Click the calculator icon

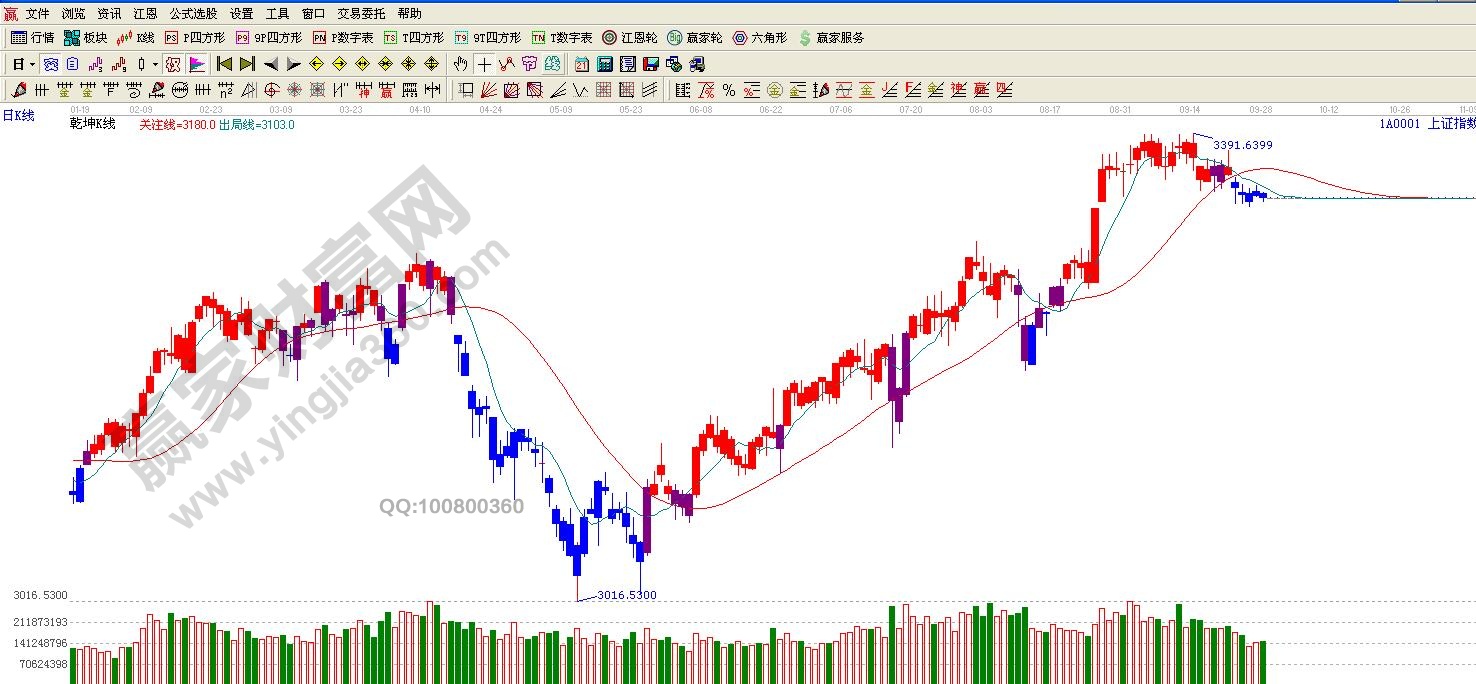(x=605, y=64)
